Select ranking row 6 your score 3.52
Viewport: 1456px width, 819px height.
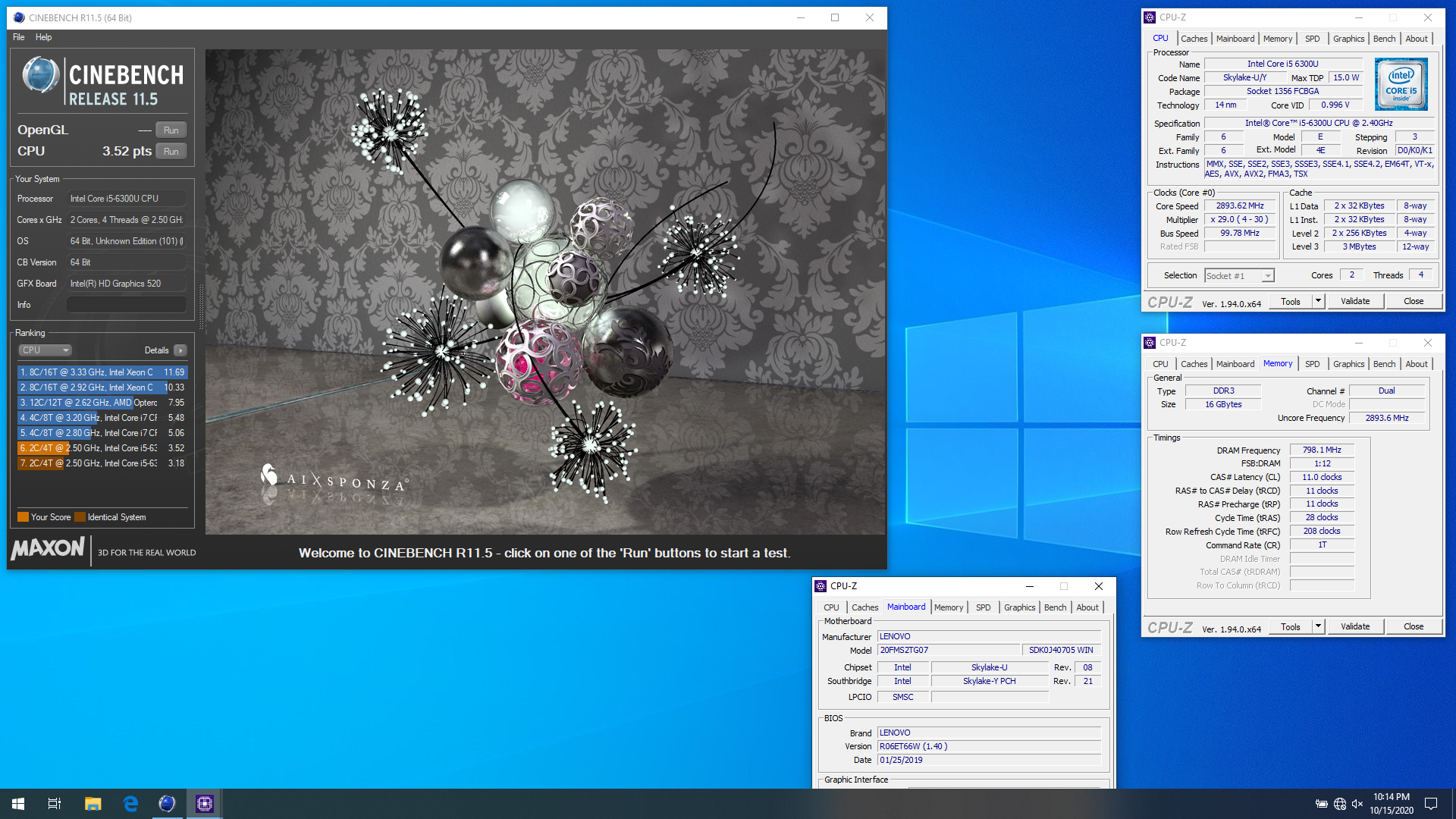click(x=102, y=448)
